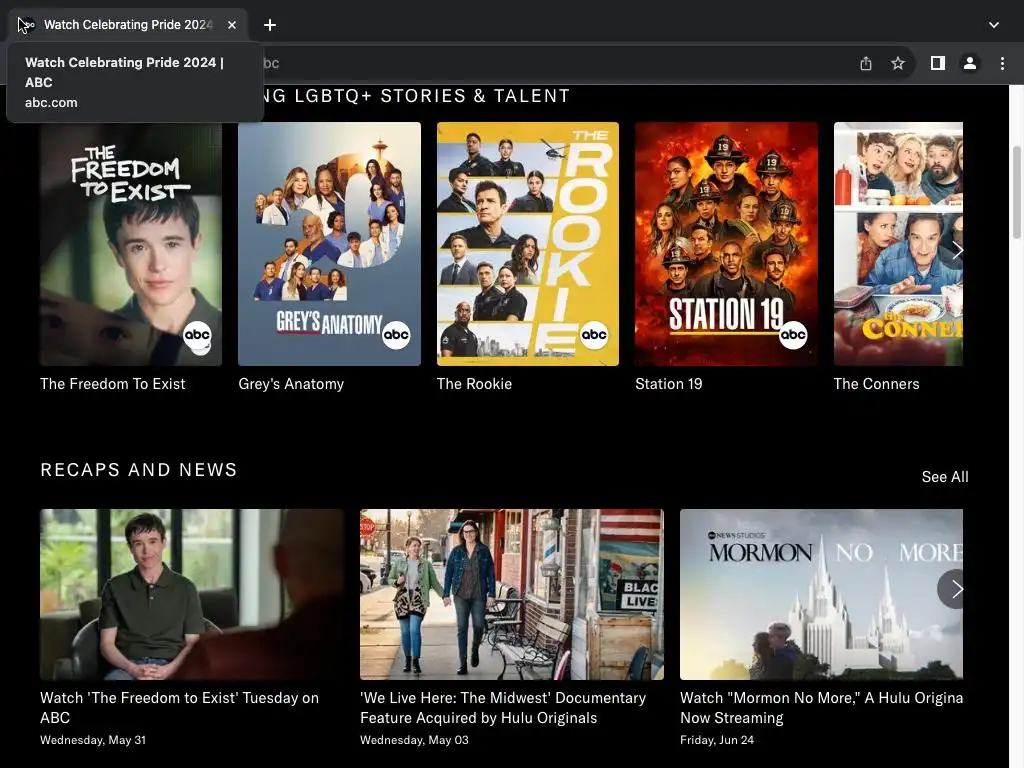Click the 'Friday, Jun 24' date text
The image size is (1024, 768).
click(716, 740)
